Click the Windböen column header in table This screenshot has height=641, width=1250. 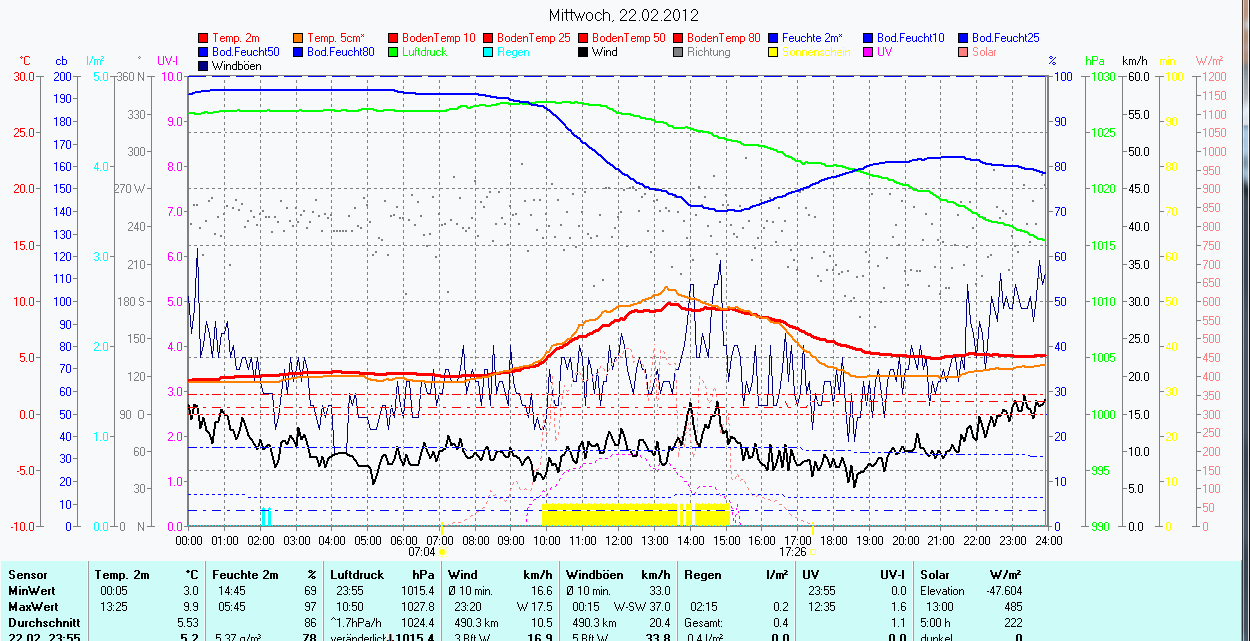(x=594, y=575)
